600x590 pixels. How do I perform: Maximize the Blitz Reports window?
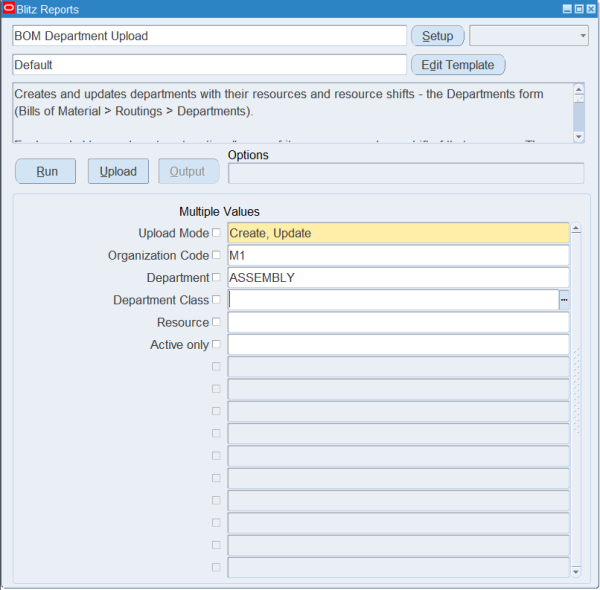(579, 9)
